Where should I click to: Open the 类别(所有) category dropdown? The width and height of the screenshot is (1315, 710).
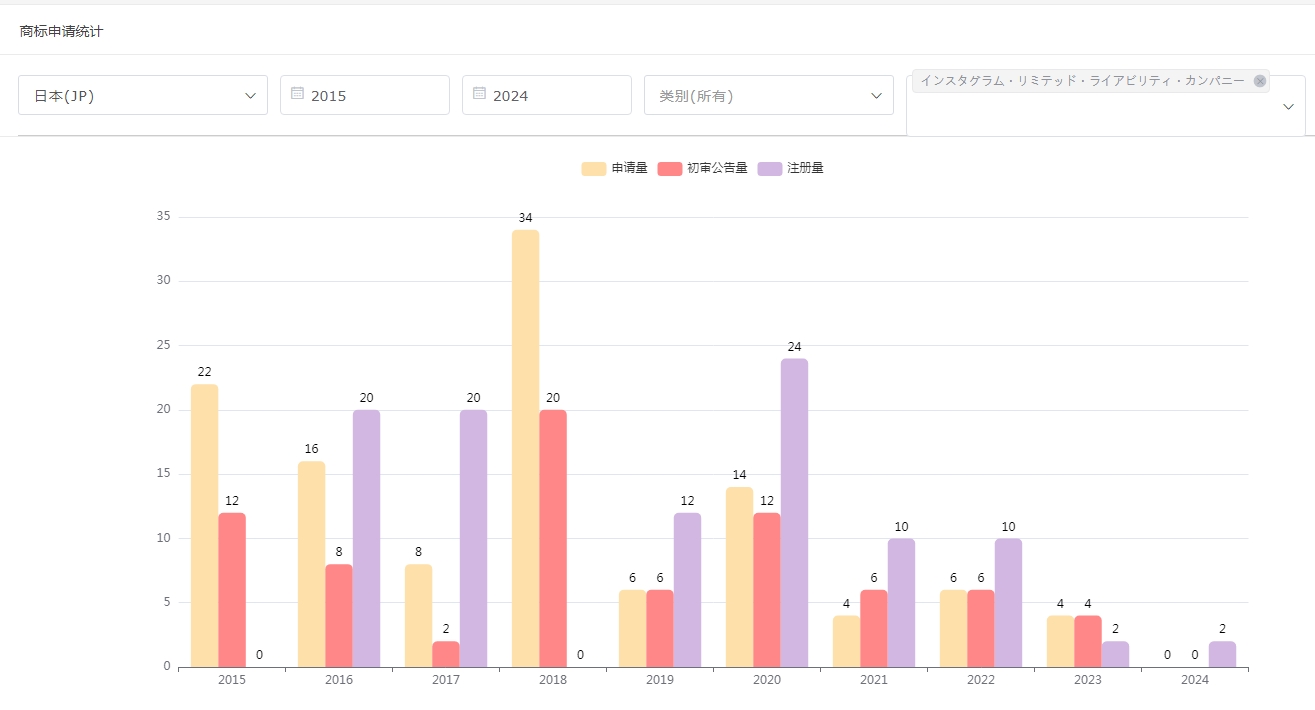click(x=768, y=96)
